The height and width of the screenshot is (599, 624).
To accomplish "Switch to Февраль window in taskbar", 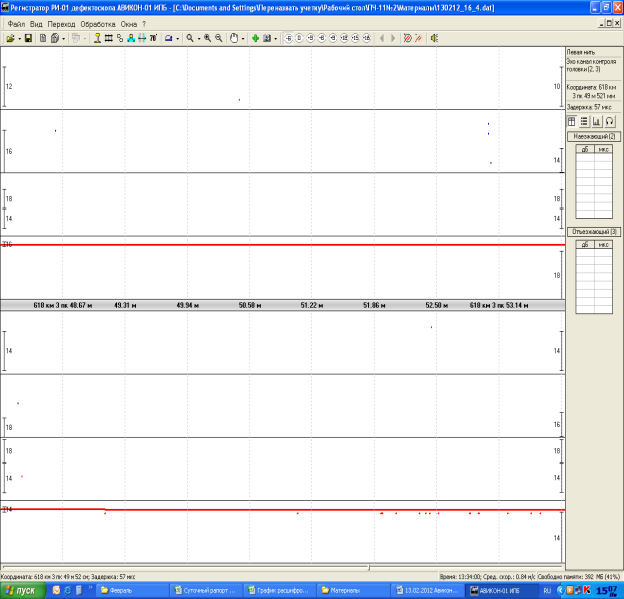I will click(120, 590).
